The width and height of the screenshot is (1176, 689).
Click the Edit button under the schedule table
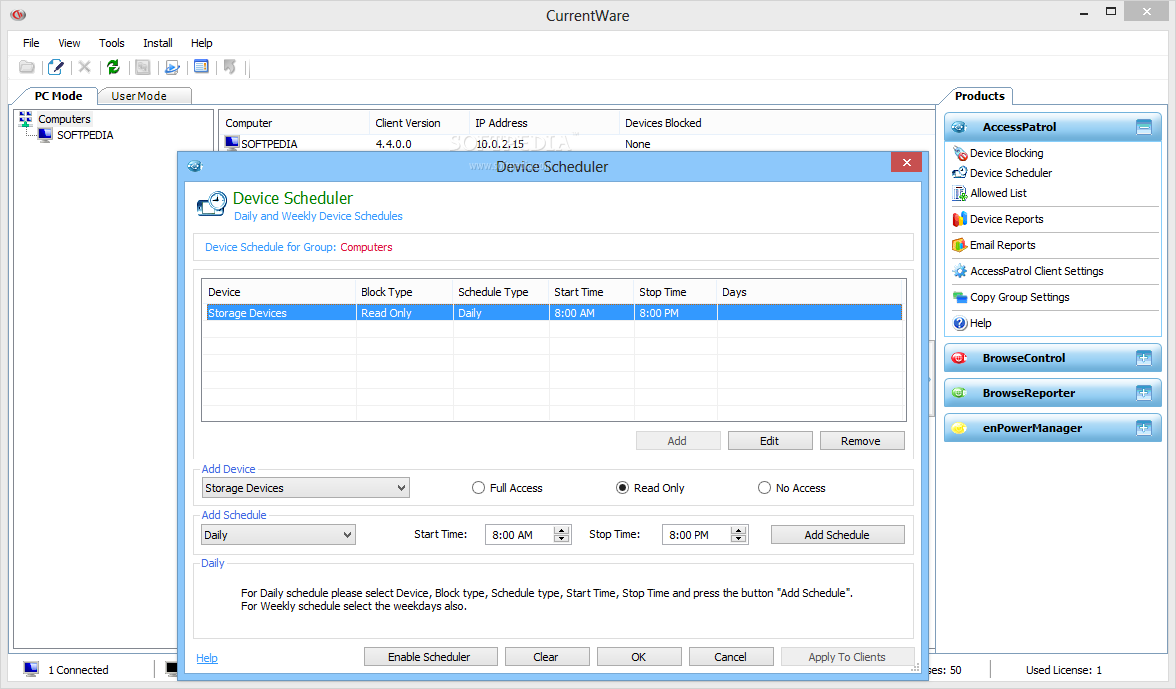770,441
